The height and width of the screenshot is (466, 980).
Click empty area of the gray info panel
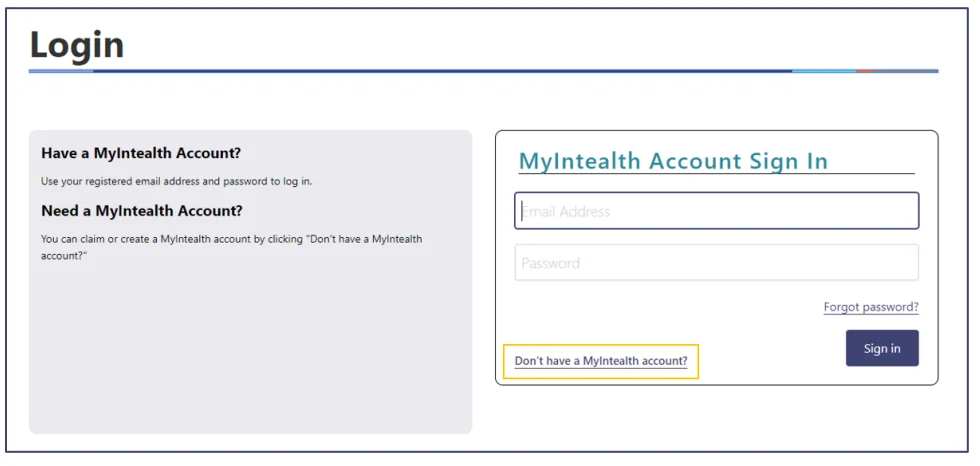(x=250, y=350)
